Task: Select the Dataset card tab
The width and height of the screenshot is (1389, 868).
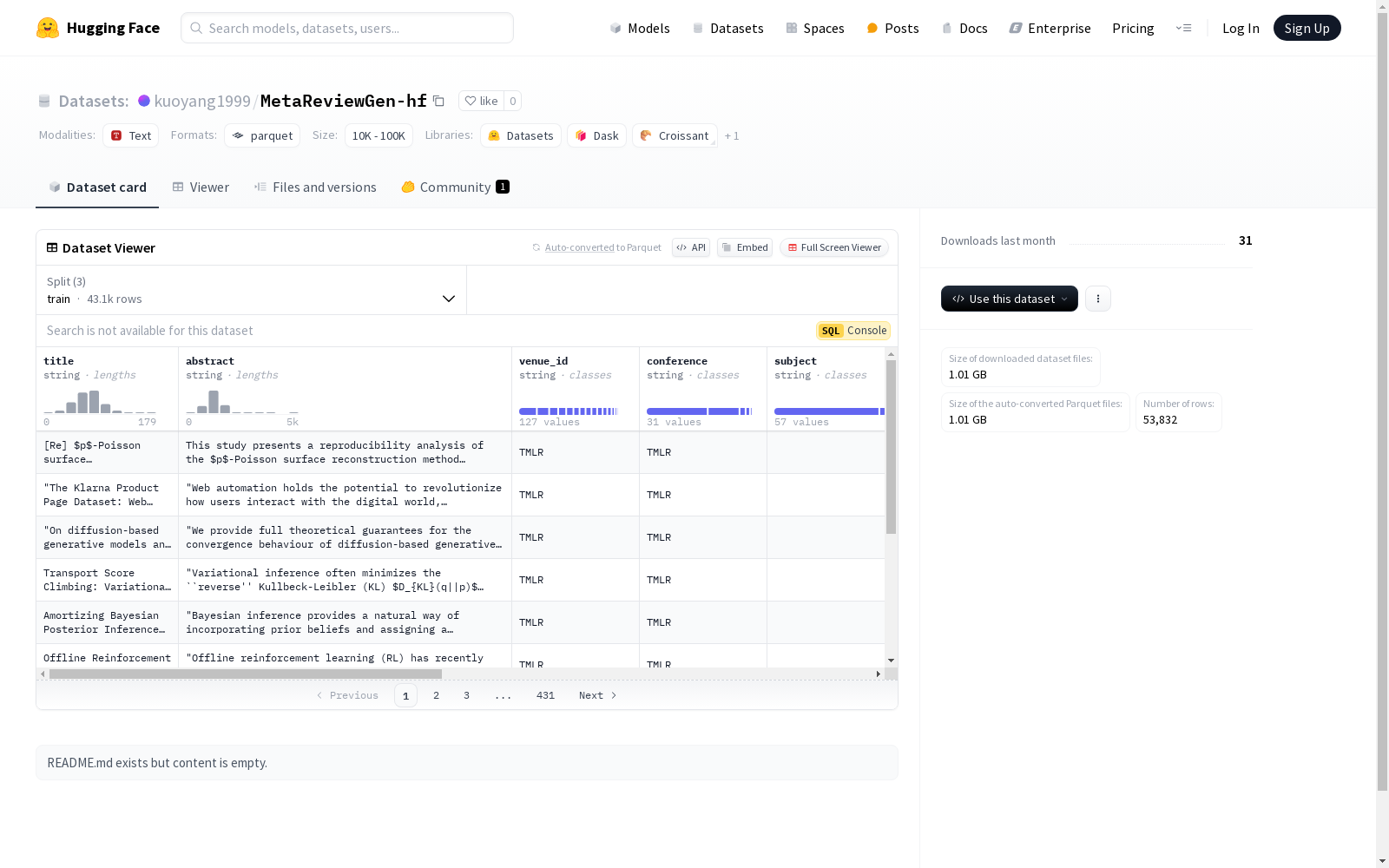Action: [x=97, y=187]
